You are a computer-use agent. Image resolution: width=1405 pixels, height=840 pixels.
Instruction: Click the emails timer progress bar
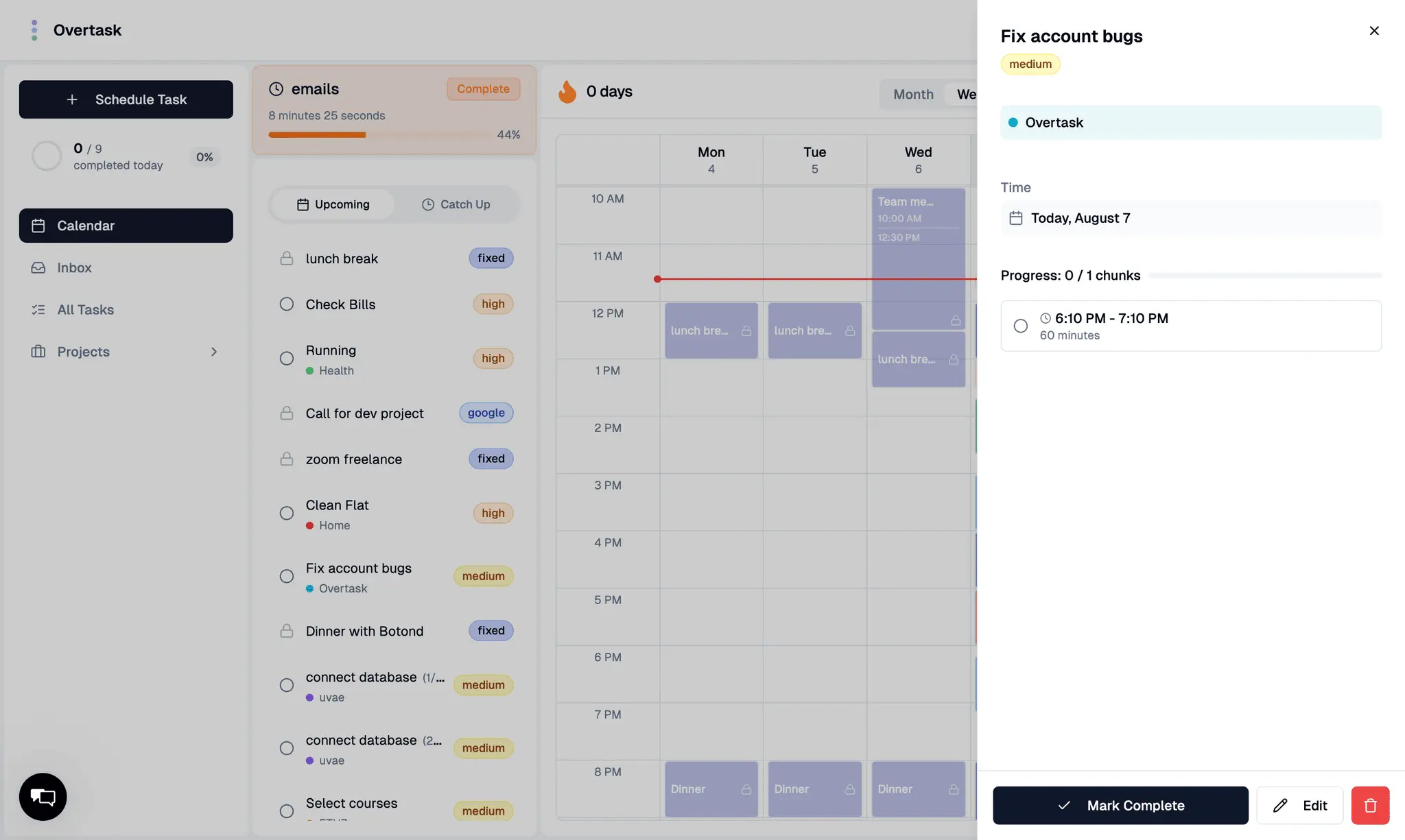tap(379, 135)
